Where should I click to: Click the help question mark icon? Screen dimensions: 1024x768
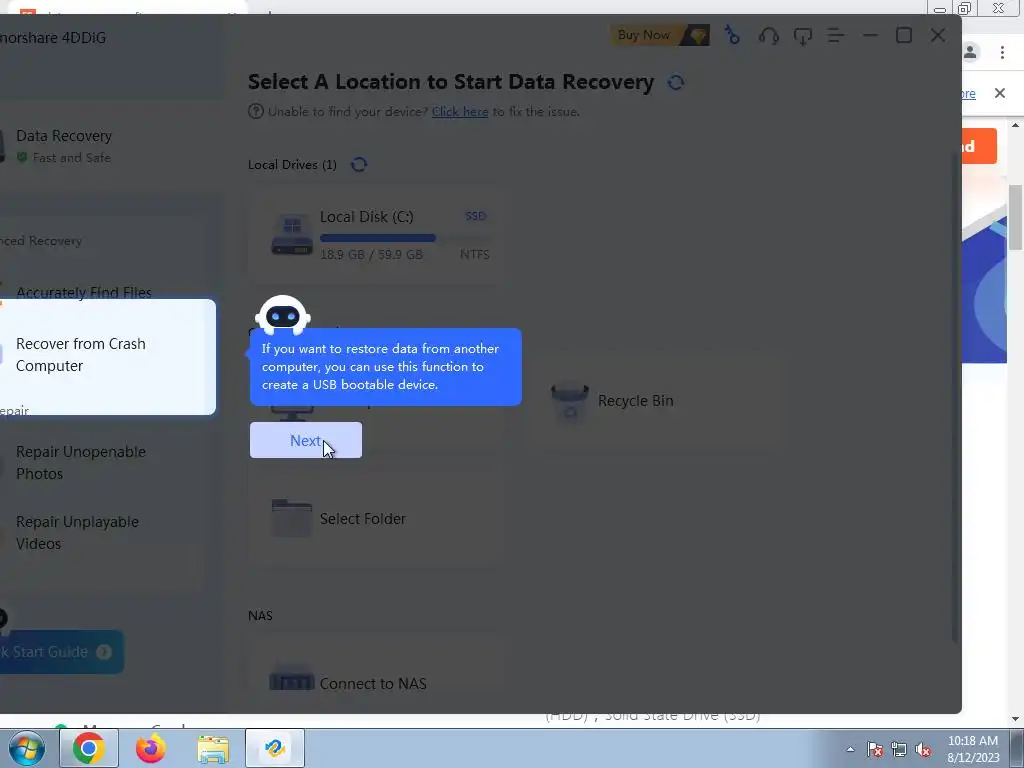255,112
